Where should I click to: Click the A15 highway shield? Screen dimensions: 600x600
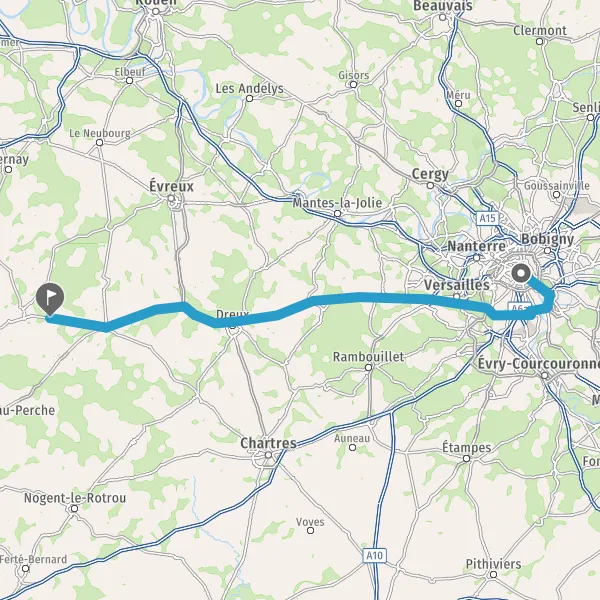pos(488,218)
